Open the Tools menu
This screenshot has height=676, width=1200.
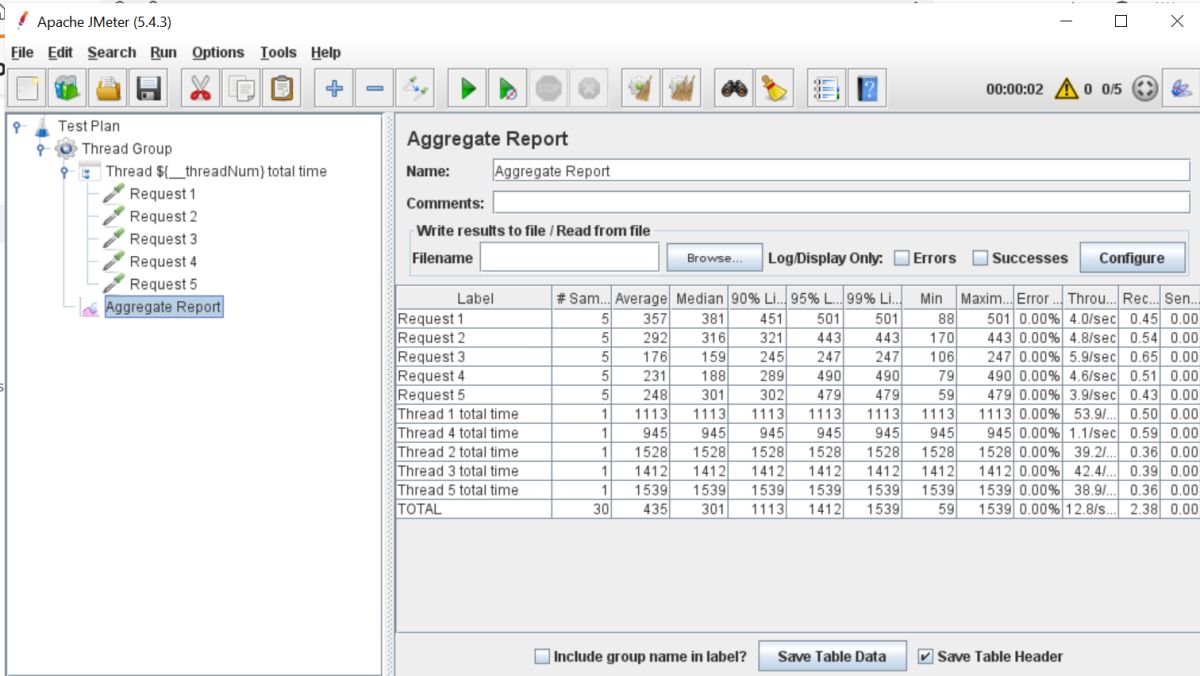278,53
